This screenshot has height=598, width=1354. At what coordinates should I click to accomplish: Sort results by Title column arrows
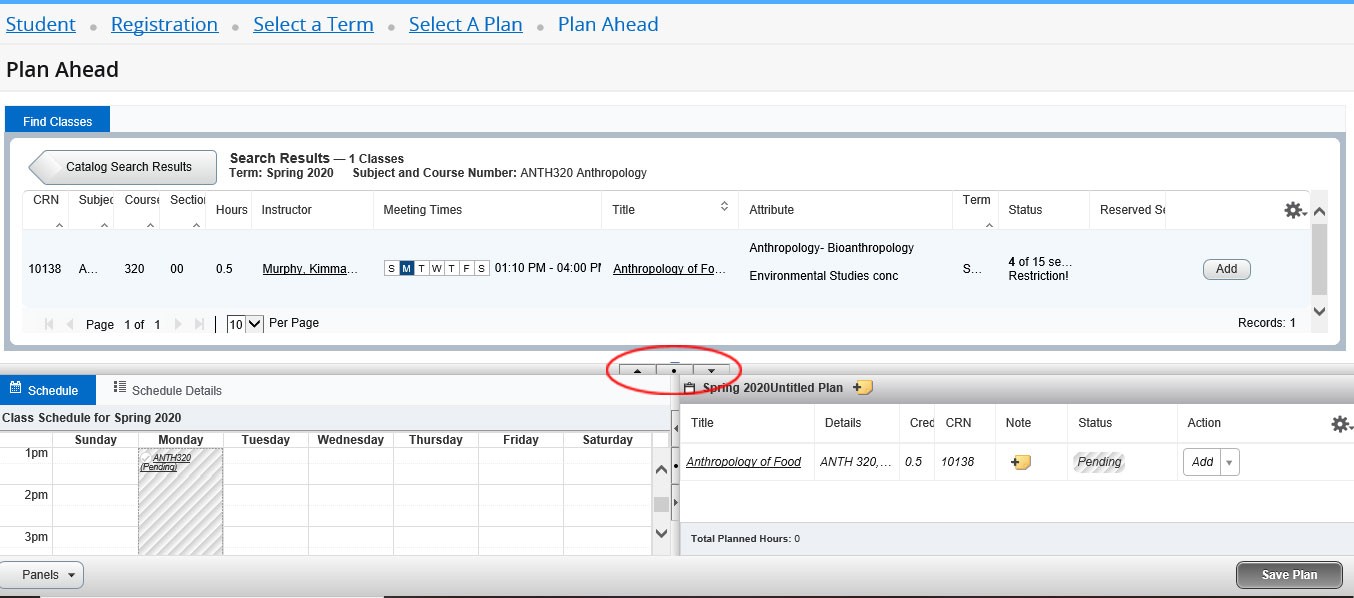724,206
